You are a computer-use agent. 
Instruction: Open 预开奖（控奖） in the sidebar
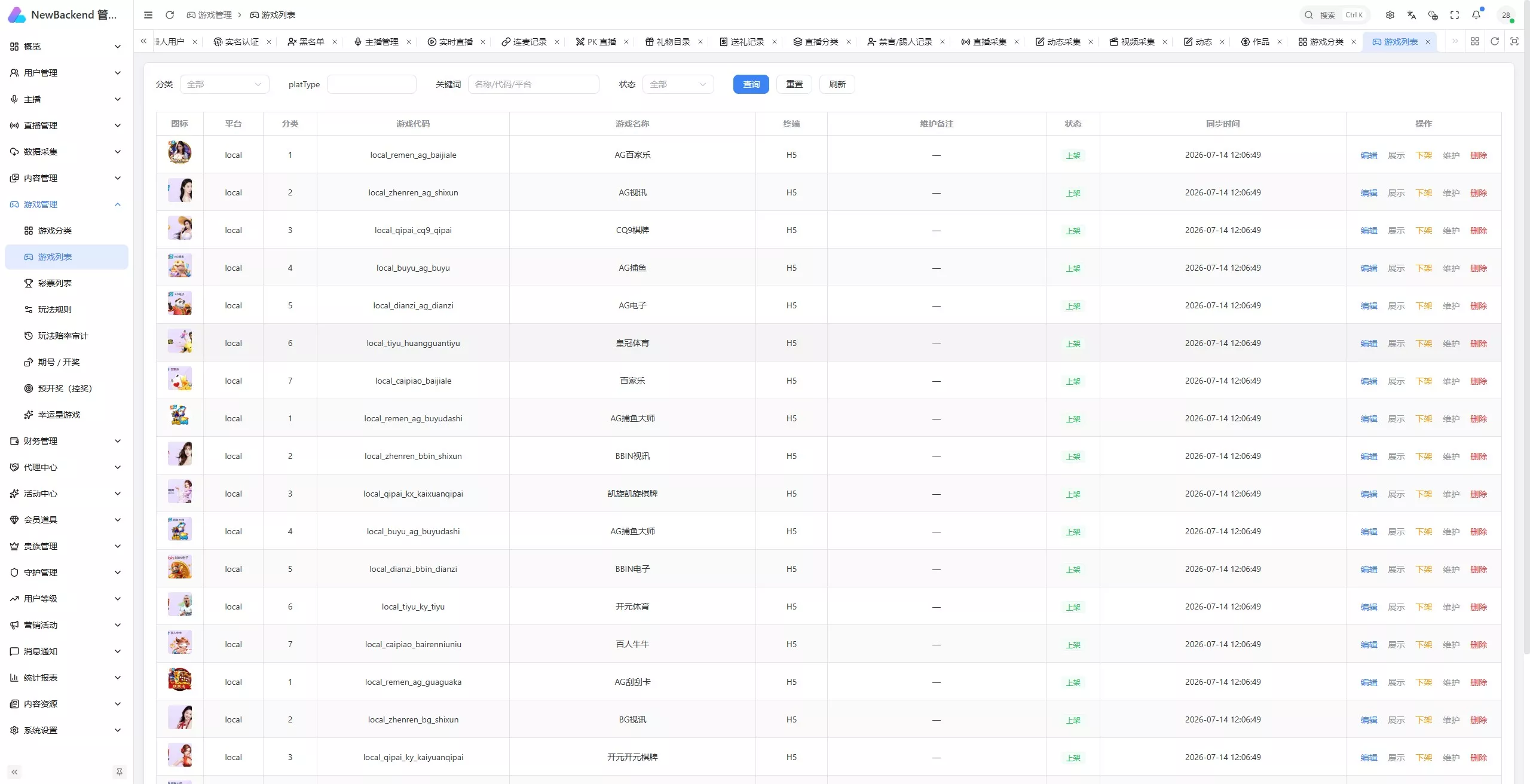click(x=66, y=388)
